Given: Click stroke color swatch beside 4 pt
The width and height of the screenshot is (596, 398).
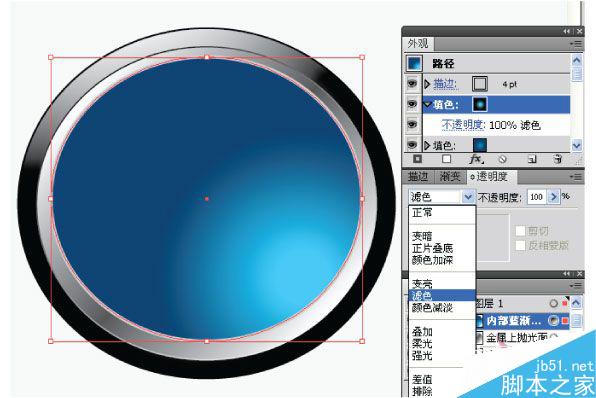Looking at the screenshot, I should (480, 84).
